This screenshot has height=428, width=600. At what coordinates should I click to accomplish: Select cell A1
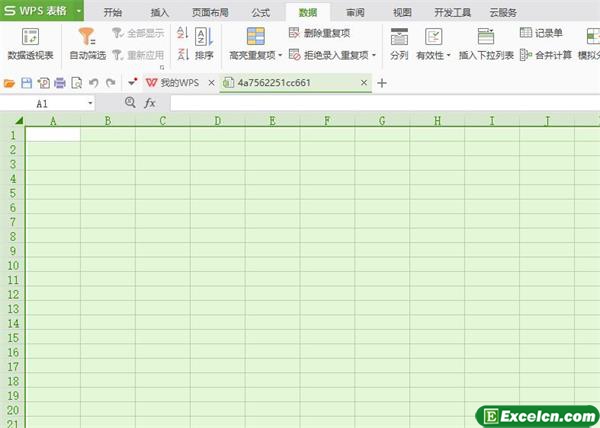(x=53, y=134)
